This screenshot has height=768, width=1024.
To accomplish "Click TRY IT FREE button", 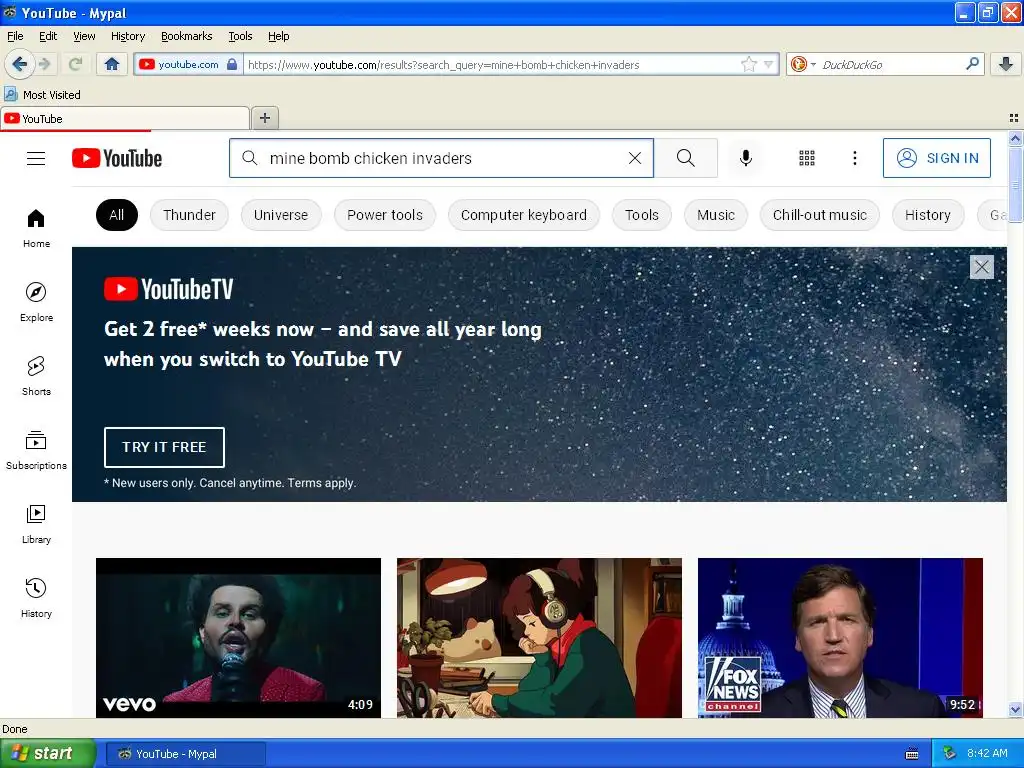I will tap(164, 447).
